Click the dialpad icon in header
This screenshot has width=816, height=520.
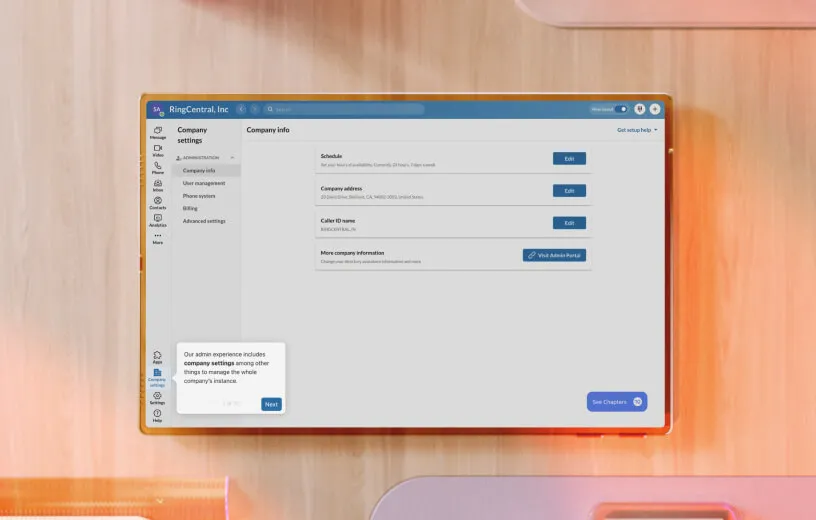(640, 109)
